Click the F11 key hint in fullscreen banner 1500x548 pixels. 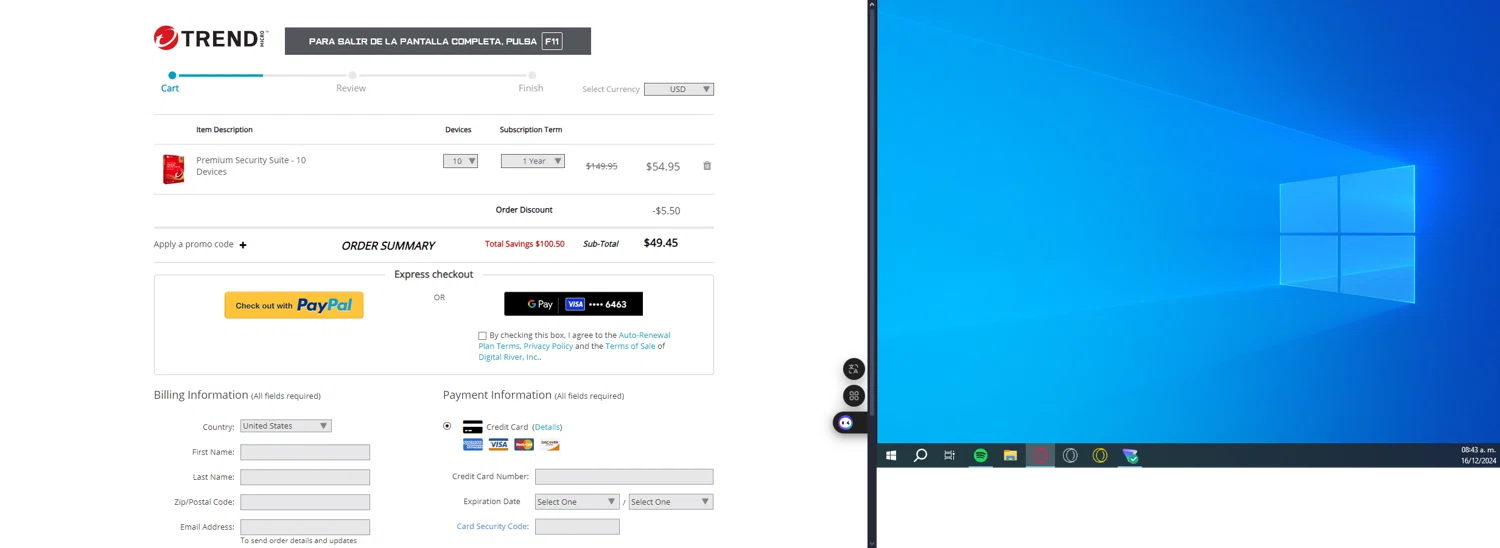point(552,41)
